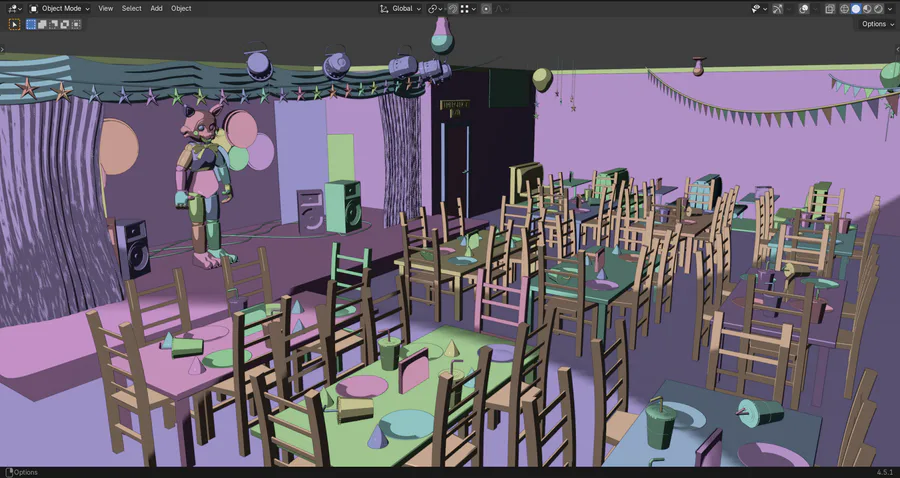900x478 pixels.
Task: Open the object types visibility dropdown
Action: point(759,9)
